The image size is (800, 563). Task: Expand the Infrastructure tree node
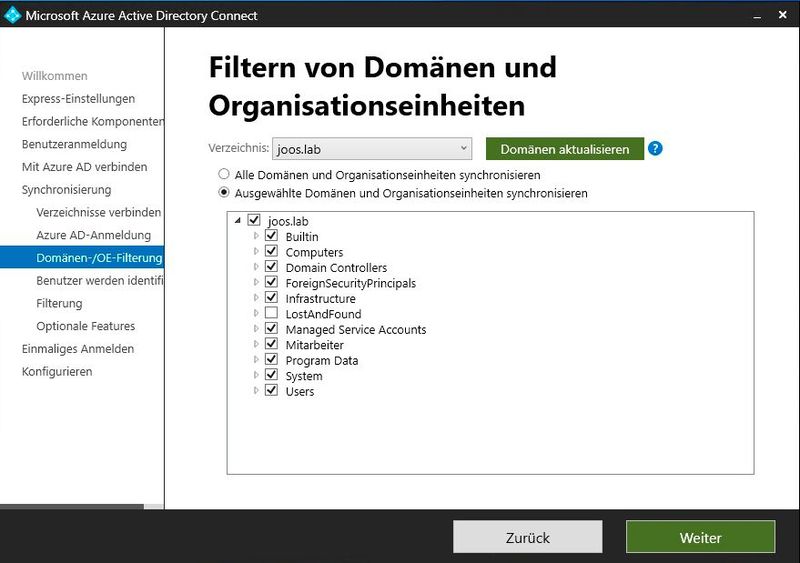tap(256, 298)
